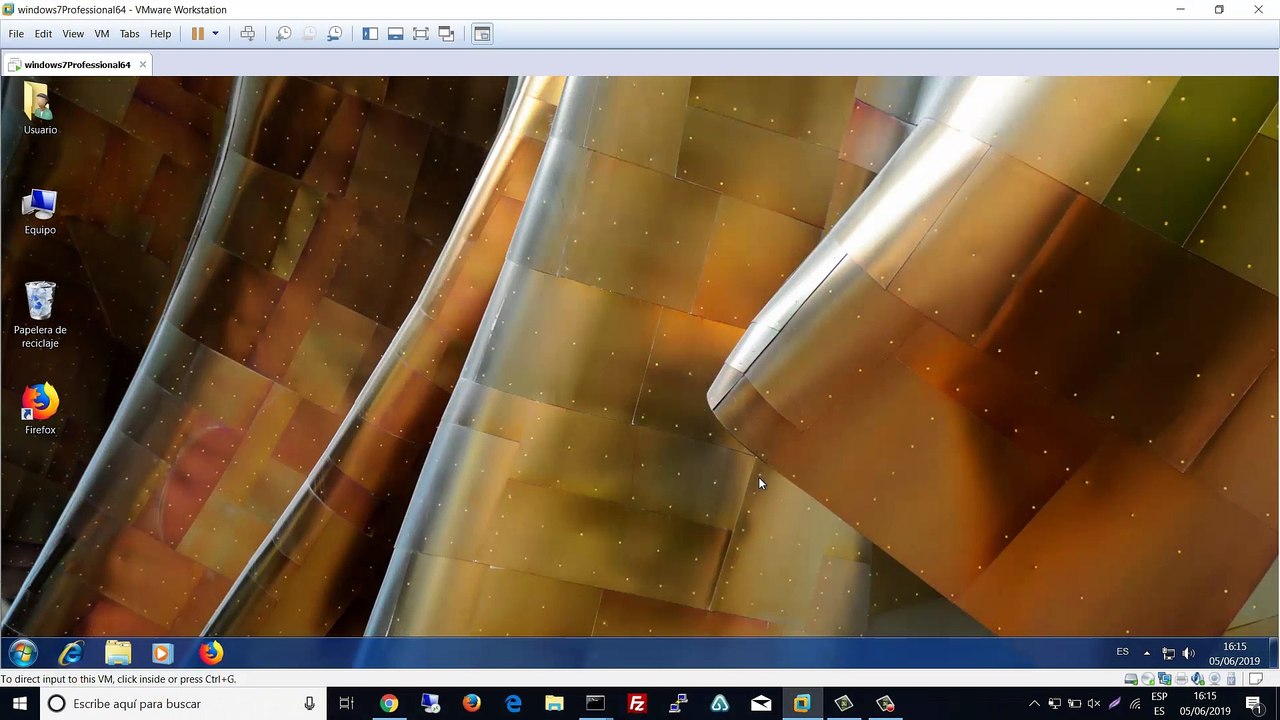Open Firefox from the Windows 7 taskbar
This screenshot has height=720, width=1280.
click(x=211, y=654)
